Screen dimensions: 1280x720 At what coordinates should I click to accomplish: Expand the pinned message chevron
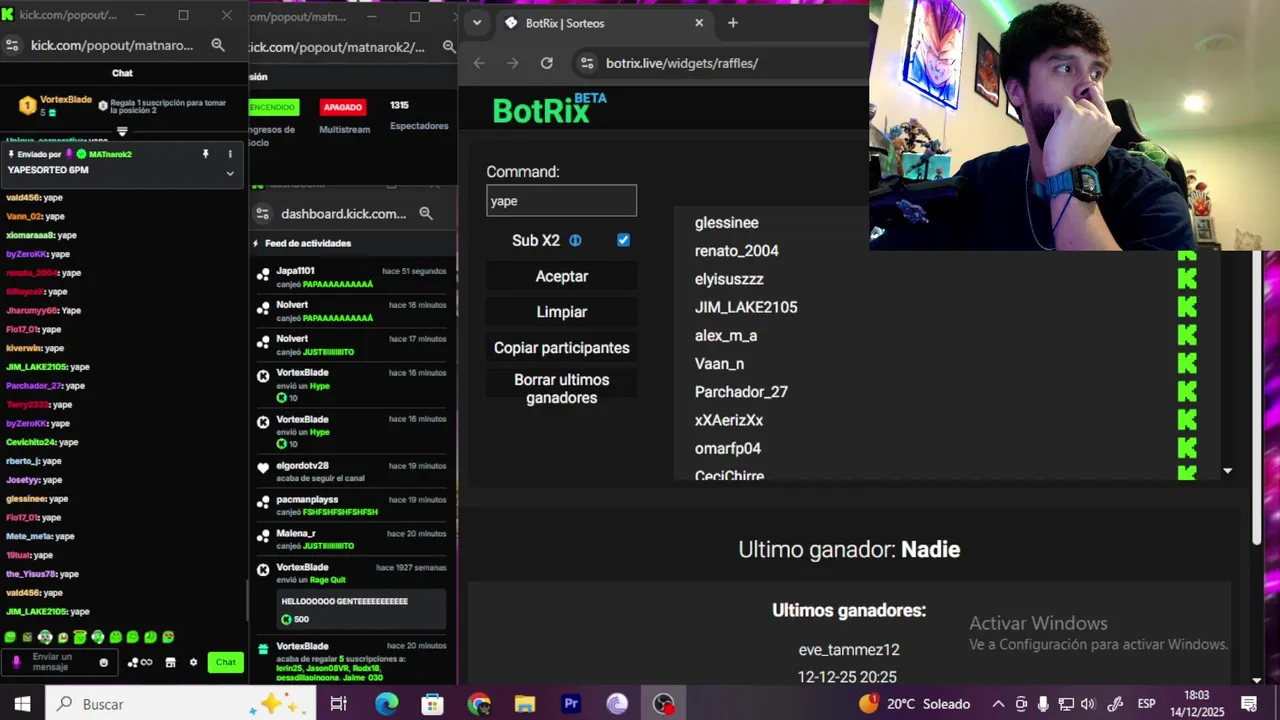coord(230,173)
